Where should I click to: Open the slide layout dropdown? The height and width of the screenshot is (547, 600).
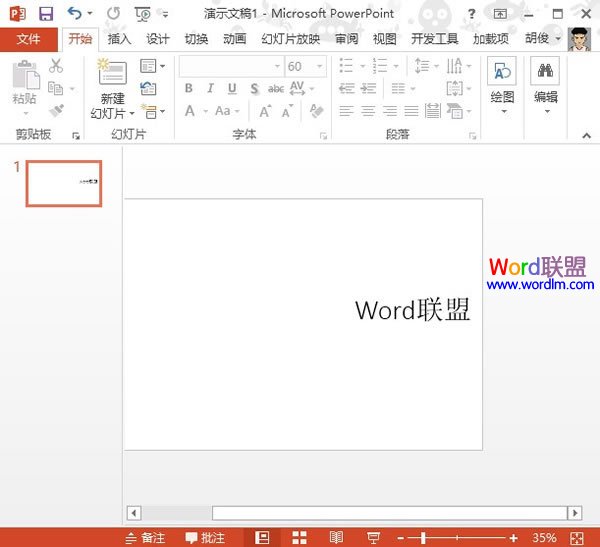pyautogui.click(x=152, y=66)
